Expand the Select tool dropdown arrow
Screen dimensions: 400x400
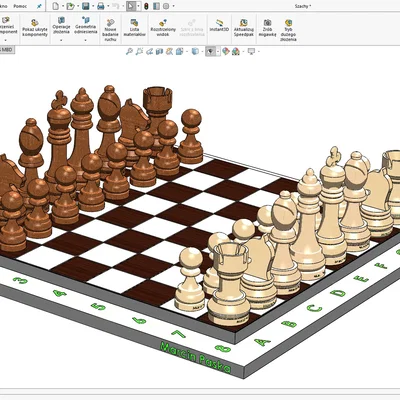click(x=138, y=6)
